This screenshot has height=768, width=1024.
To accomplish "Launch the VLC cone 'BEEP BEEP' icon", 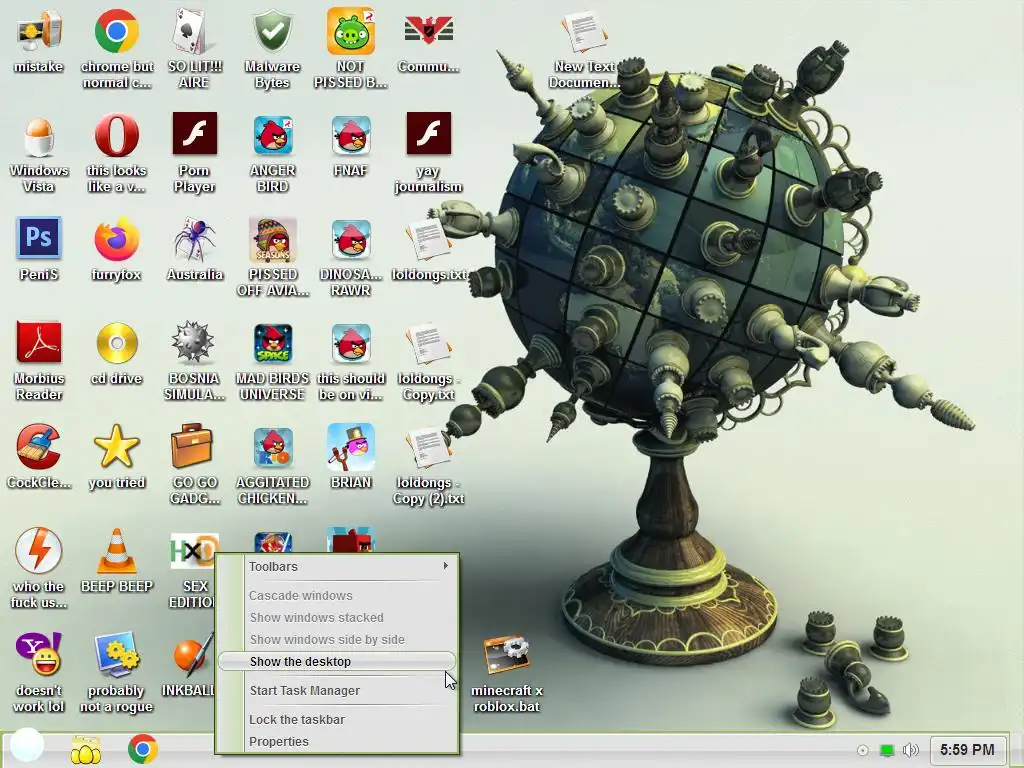I will [116, 552].
